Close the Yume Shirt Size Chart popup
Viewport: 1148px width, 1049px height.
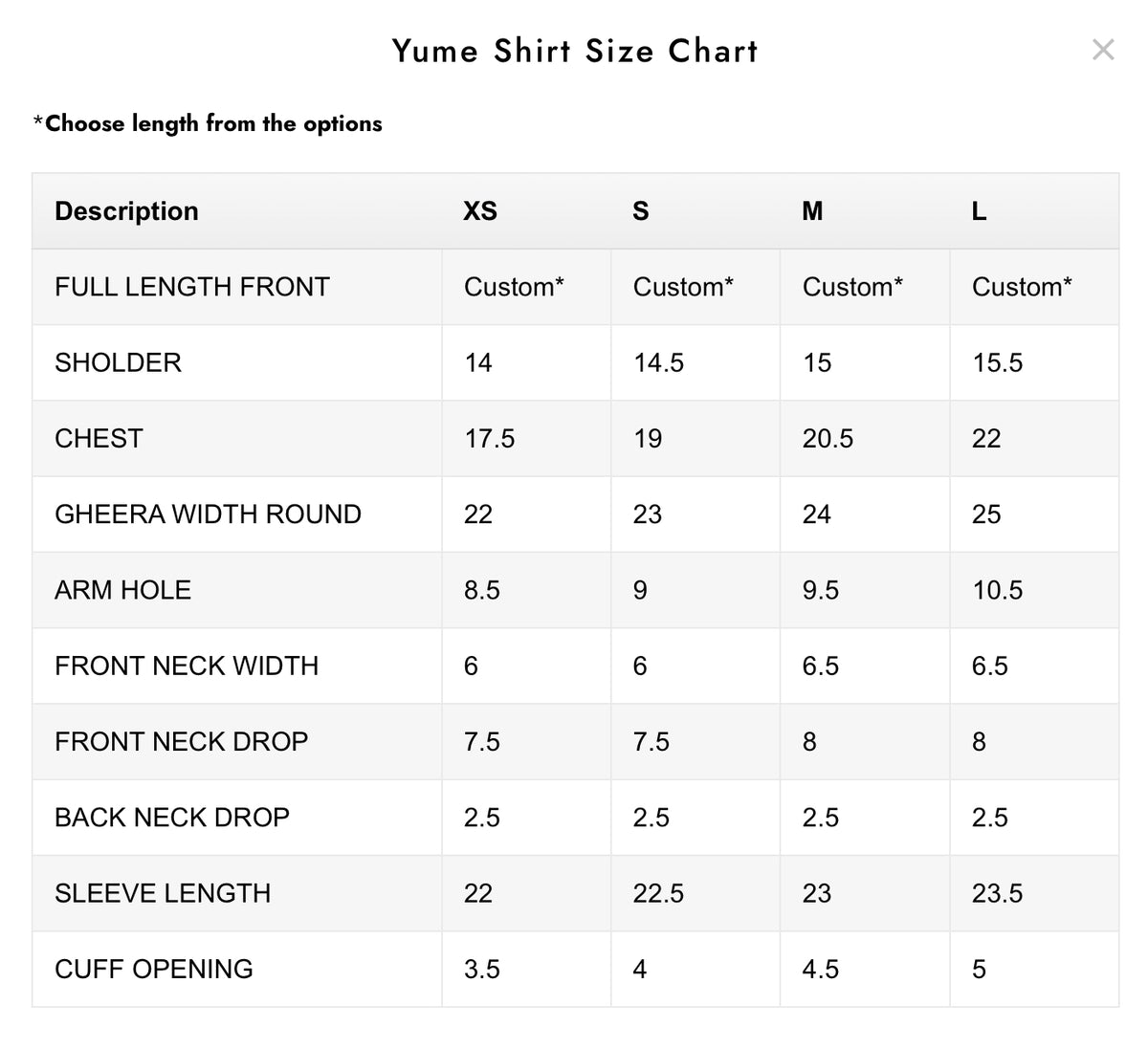pyautogui.click(x=1103, y=50)
